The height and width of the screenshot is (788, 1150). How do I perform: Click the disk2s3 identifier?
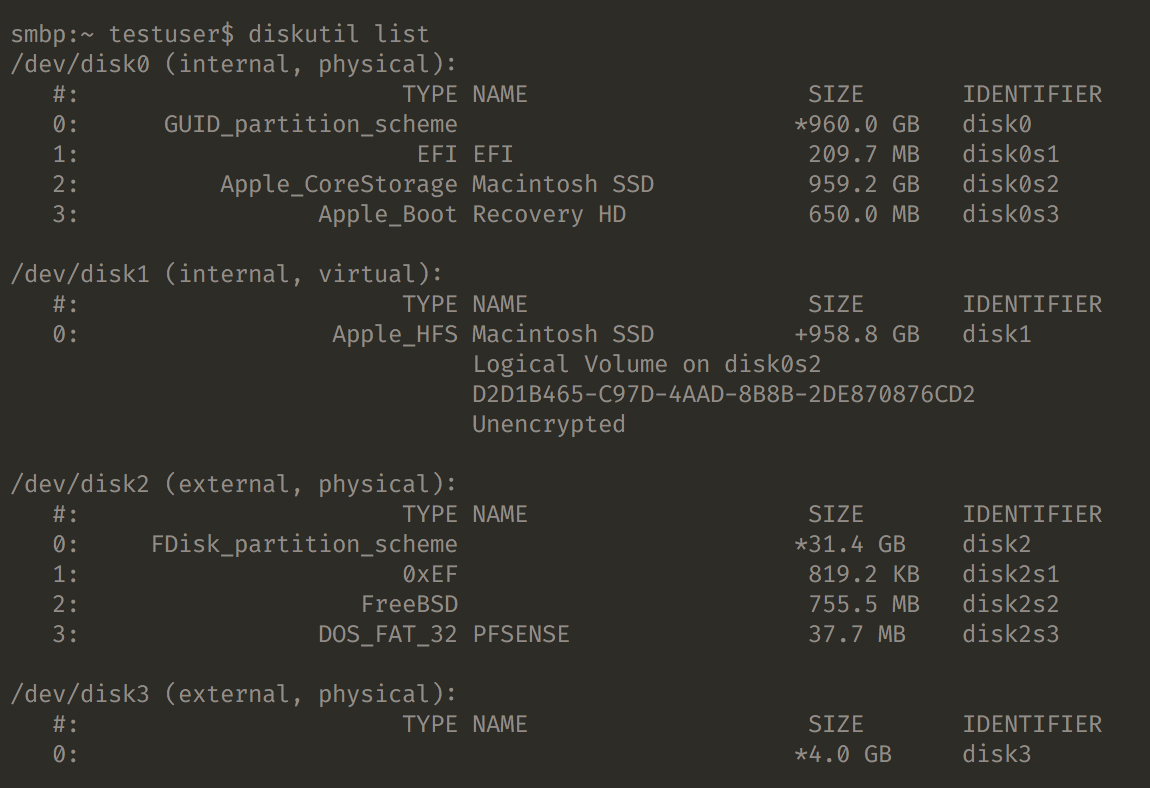(1010, 634)
